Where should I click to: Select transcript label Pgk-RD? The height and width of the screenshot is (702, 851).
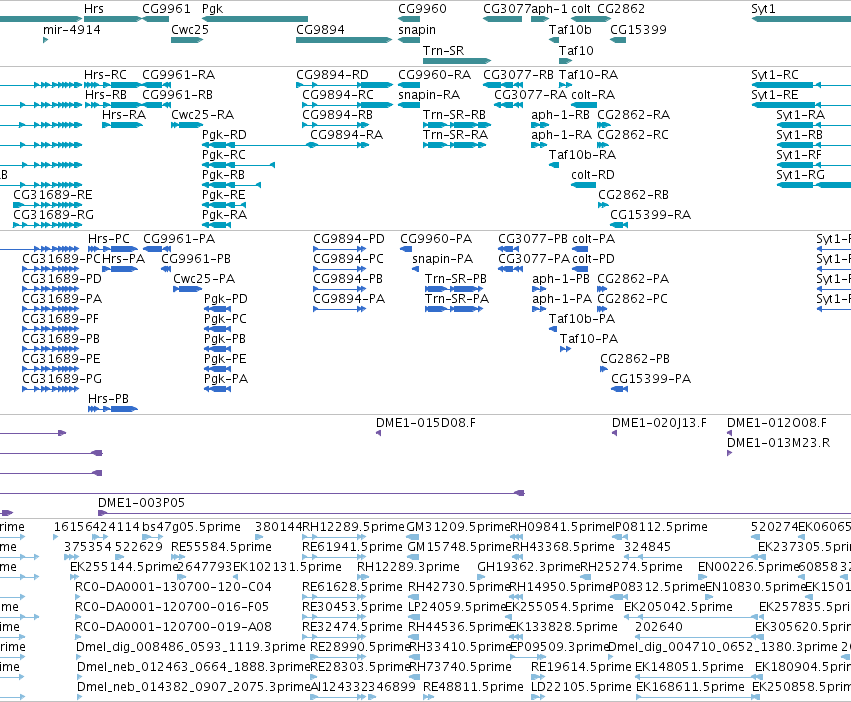pyautogui.click(x=224, y=135)
